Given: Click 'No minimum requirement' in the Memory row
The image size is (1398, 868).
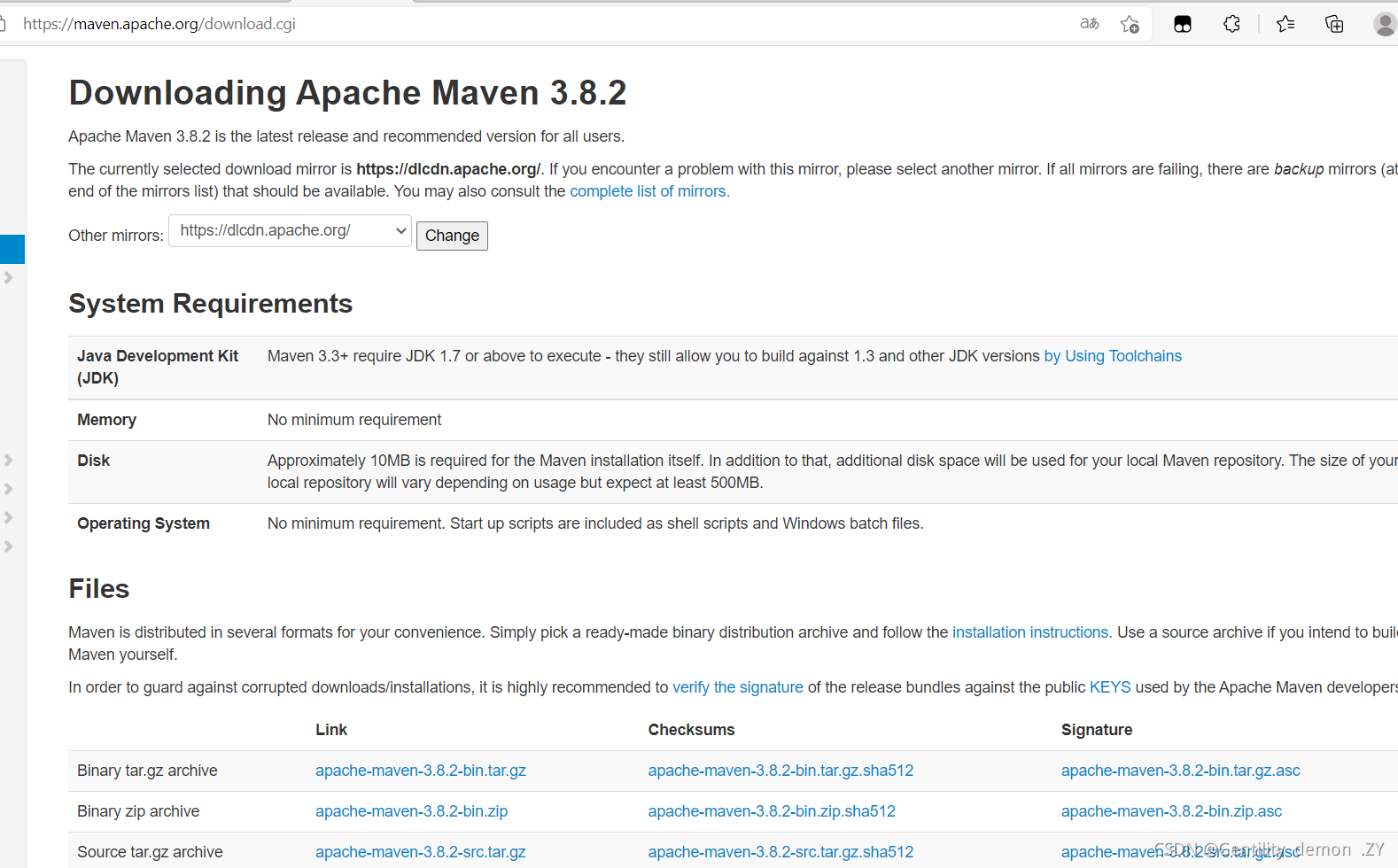Looking at the screenshot, I should click(354, 420).
